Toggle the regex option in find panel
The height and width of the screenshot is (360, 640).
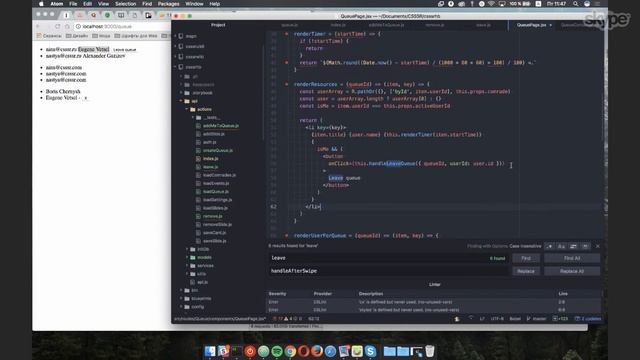(x=549, y=246)
